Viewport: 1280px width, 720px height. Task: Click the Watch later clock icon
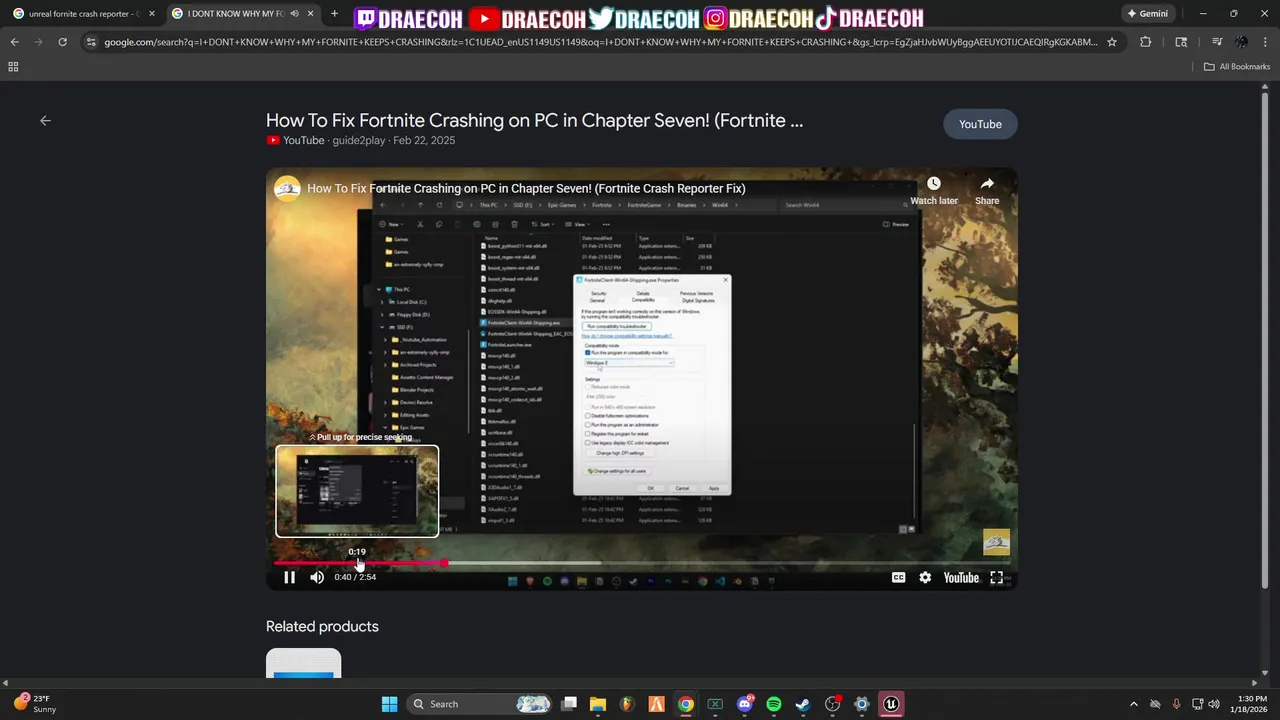point(934,184)
